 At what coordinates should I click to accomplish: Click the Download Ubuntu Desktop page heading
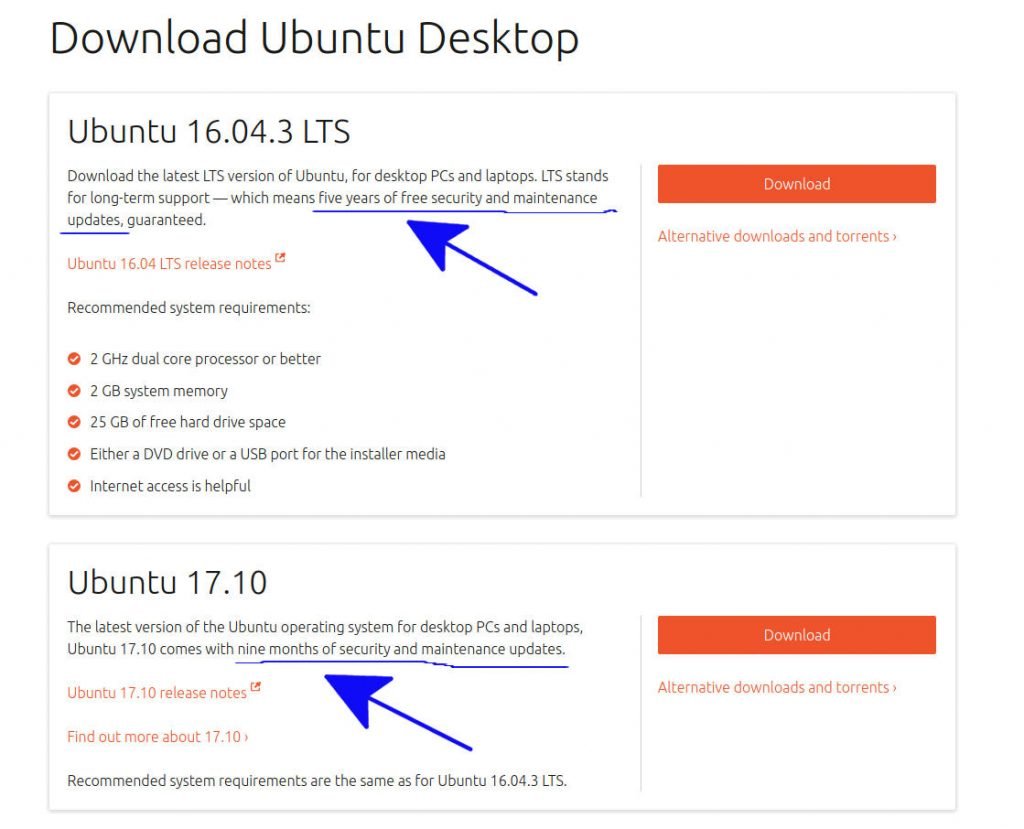314,39
